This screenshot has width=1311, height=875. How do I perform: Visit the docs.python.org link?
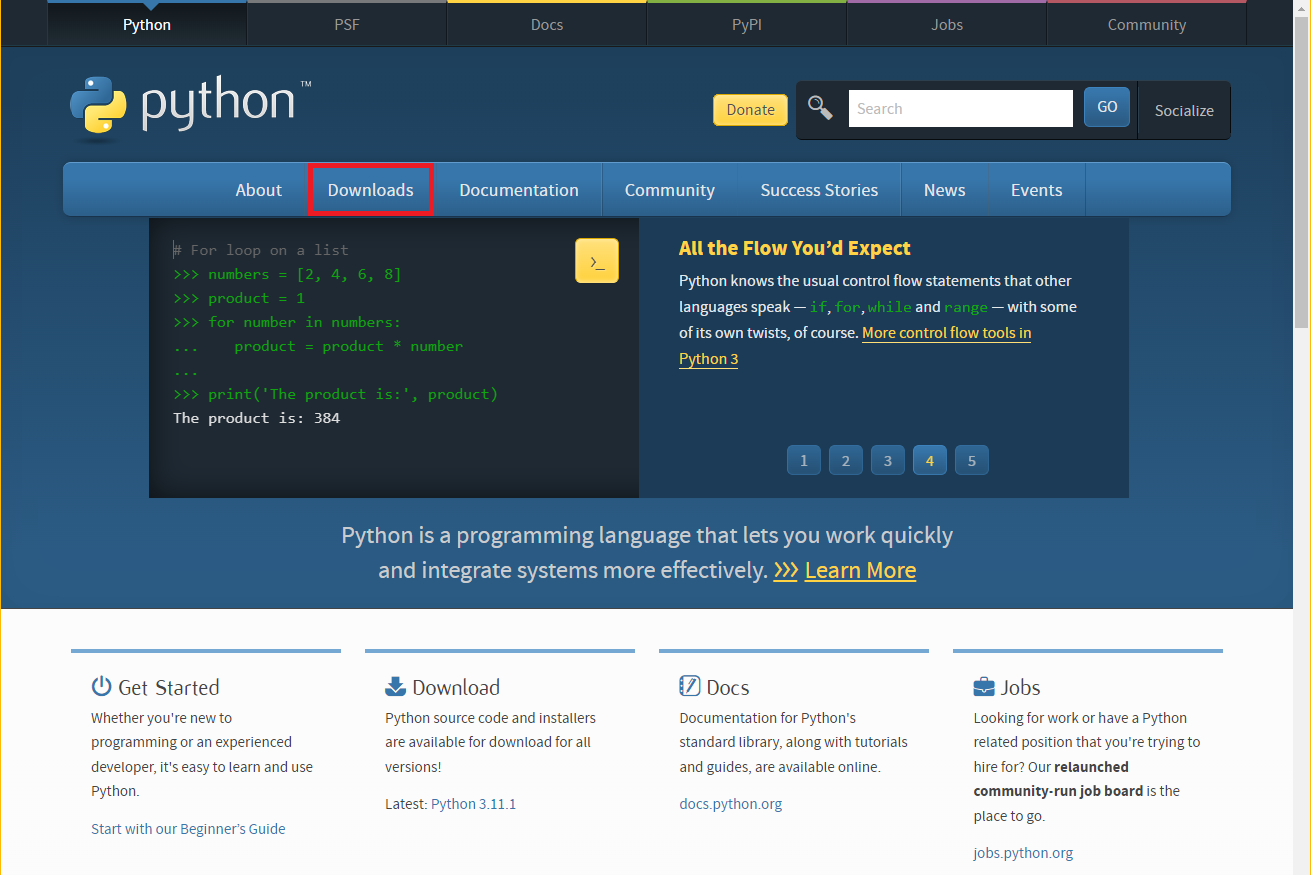pos(731,804)
